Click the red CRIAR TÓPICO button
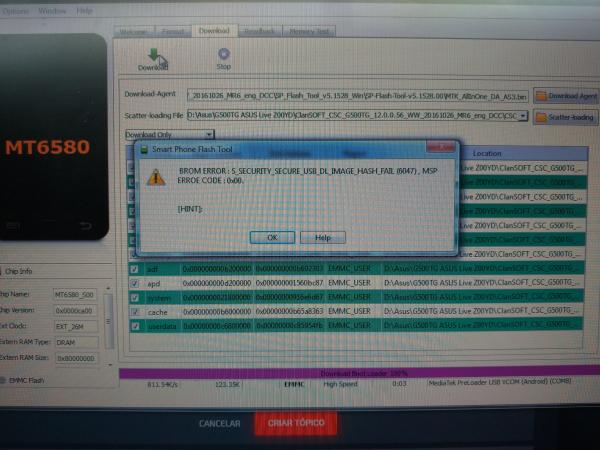600x450 pixels. point(296,423)
